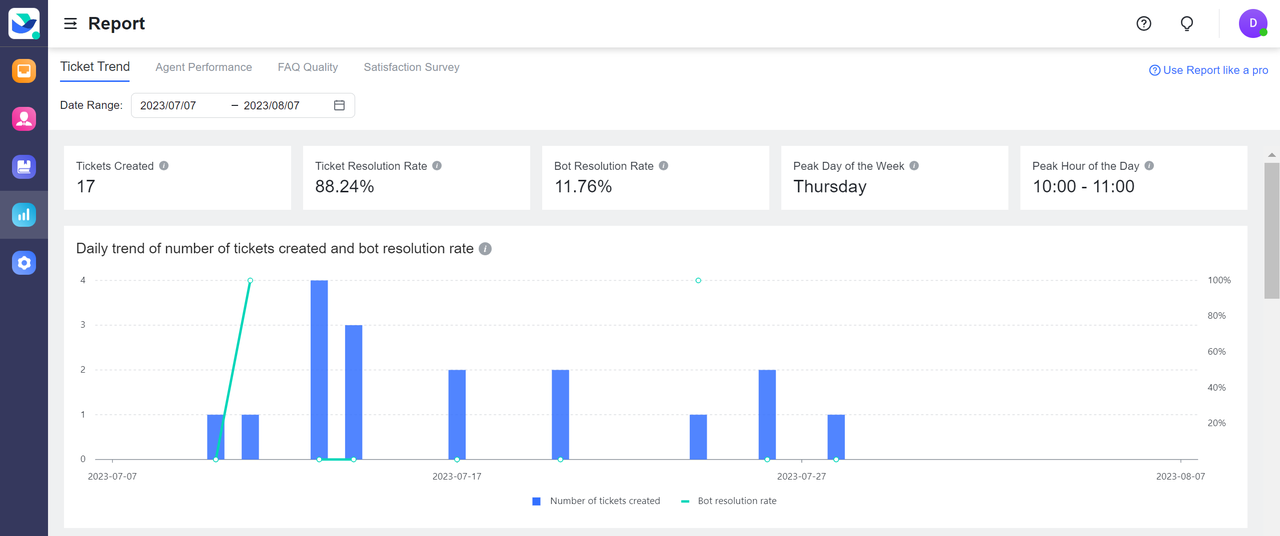
Task: Click the orange inbox icon in sidebar
Action: tap(24, 71)
